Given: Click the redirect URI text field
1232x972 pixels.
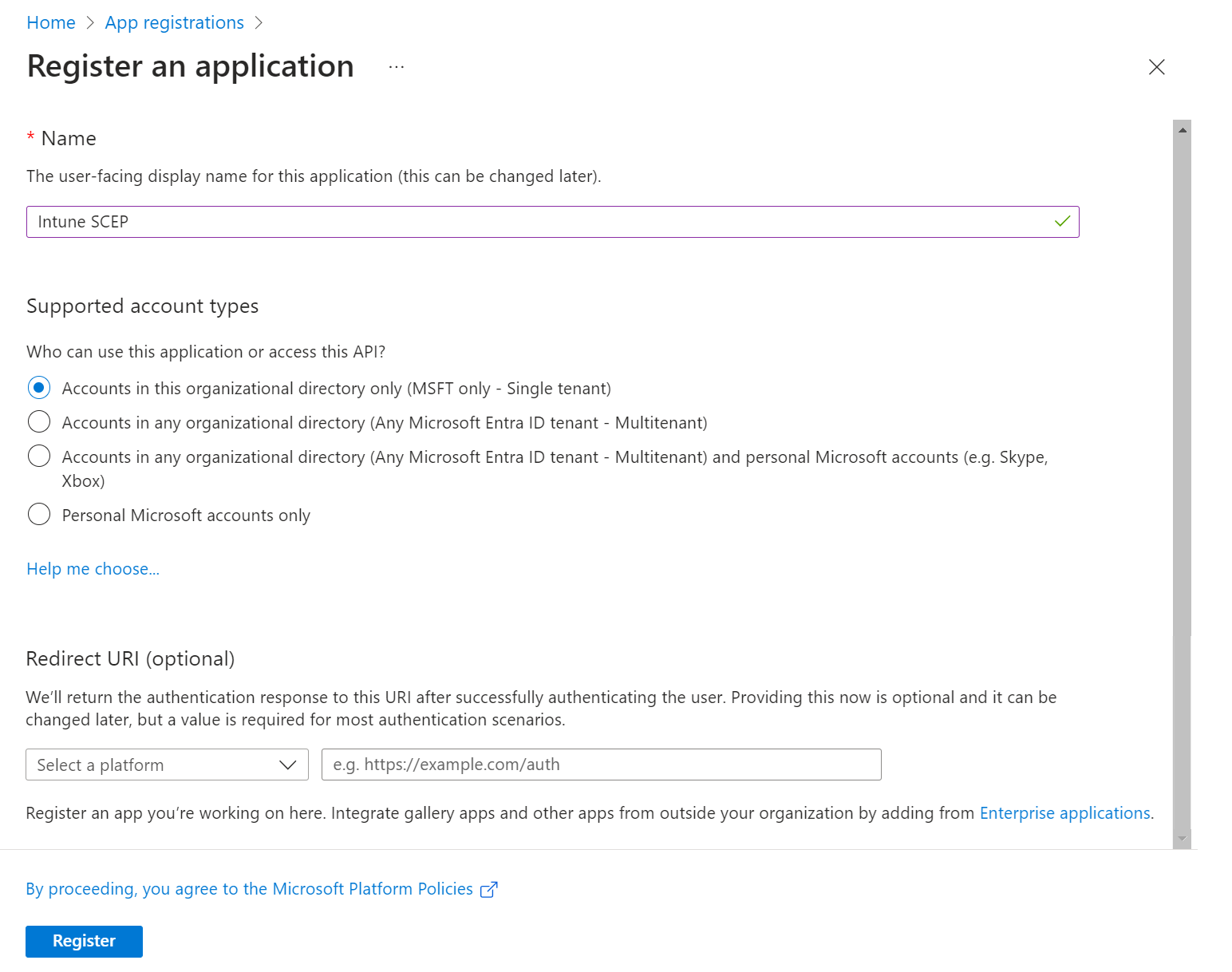Looking at the screenshot, I should (601, 765).
